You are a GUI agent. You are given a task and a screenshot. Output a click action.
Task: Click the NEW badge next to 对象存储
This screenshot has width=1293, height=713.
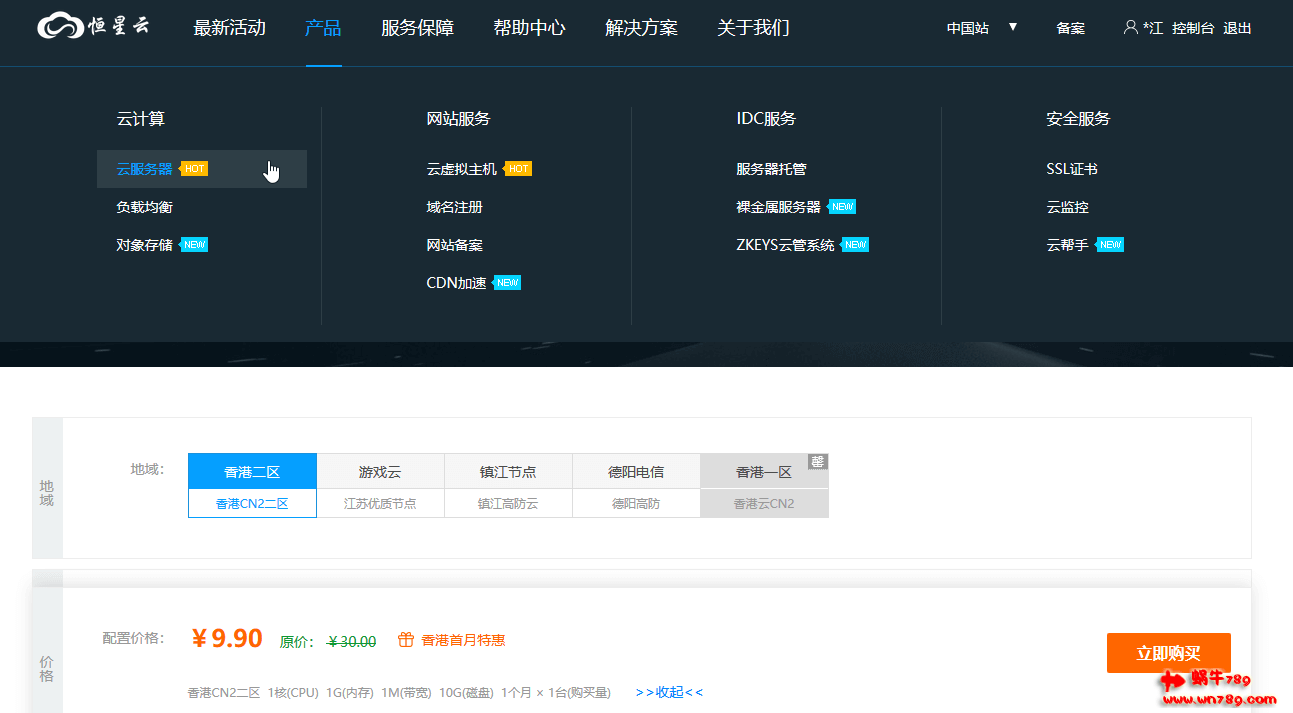(194, 245)
